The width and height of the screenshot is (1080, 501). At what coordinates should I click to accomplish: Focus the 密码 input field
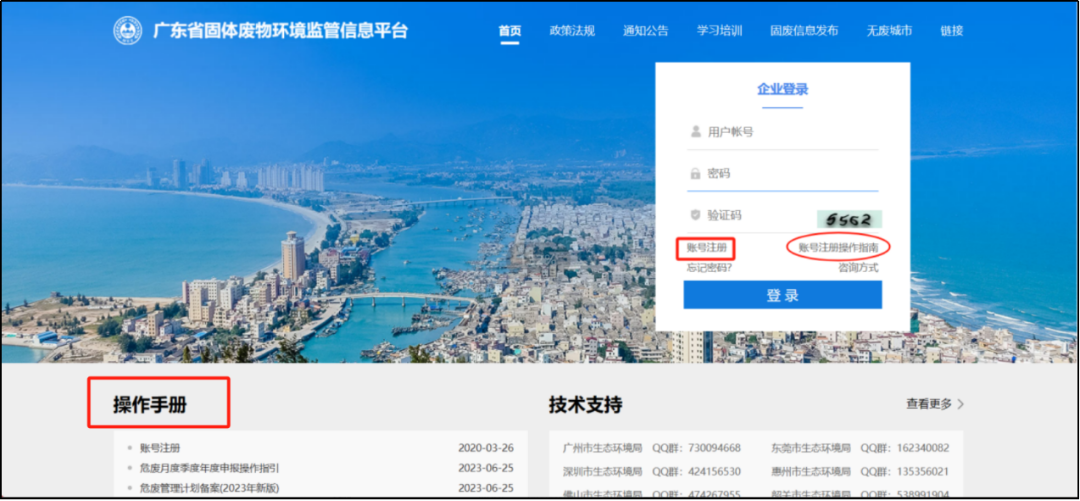pos(782,174)
